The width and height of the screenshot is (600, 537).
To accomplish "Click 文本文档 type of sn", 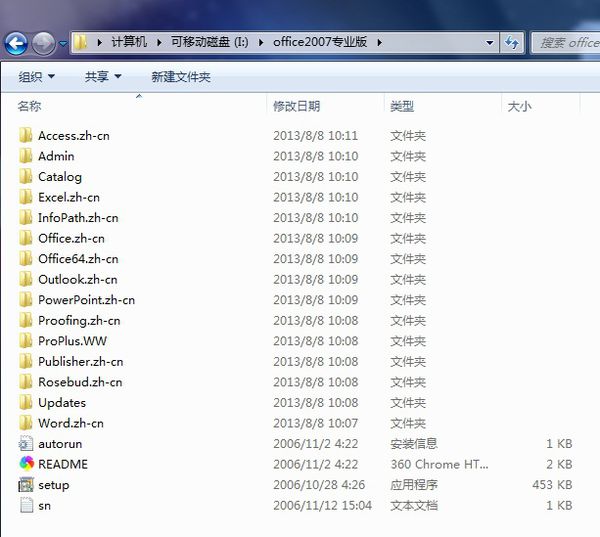I will (x=414, y=506).
